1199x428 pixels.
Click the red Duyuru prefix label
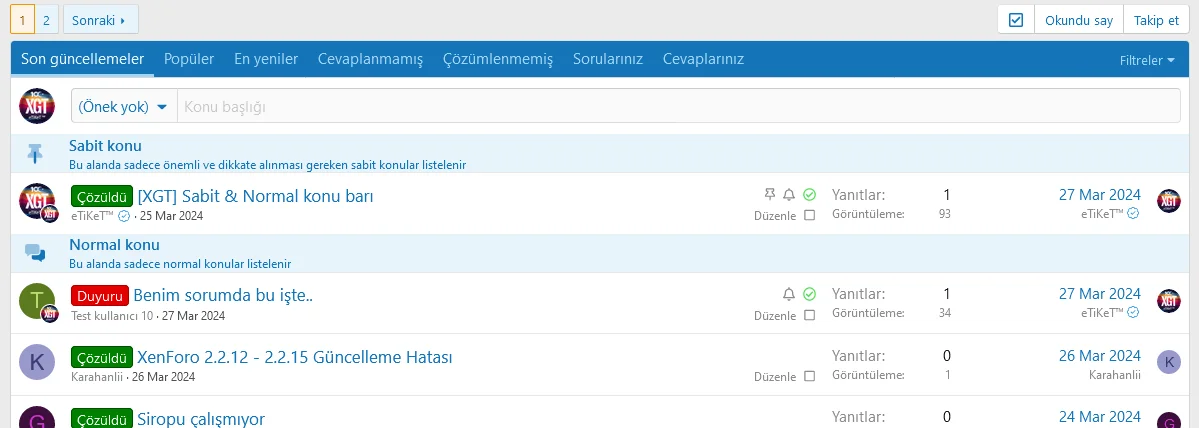click(100, 296)
